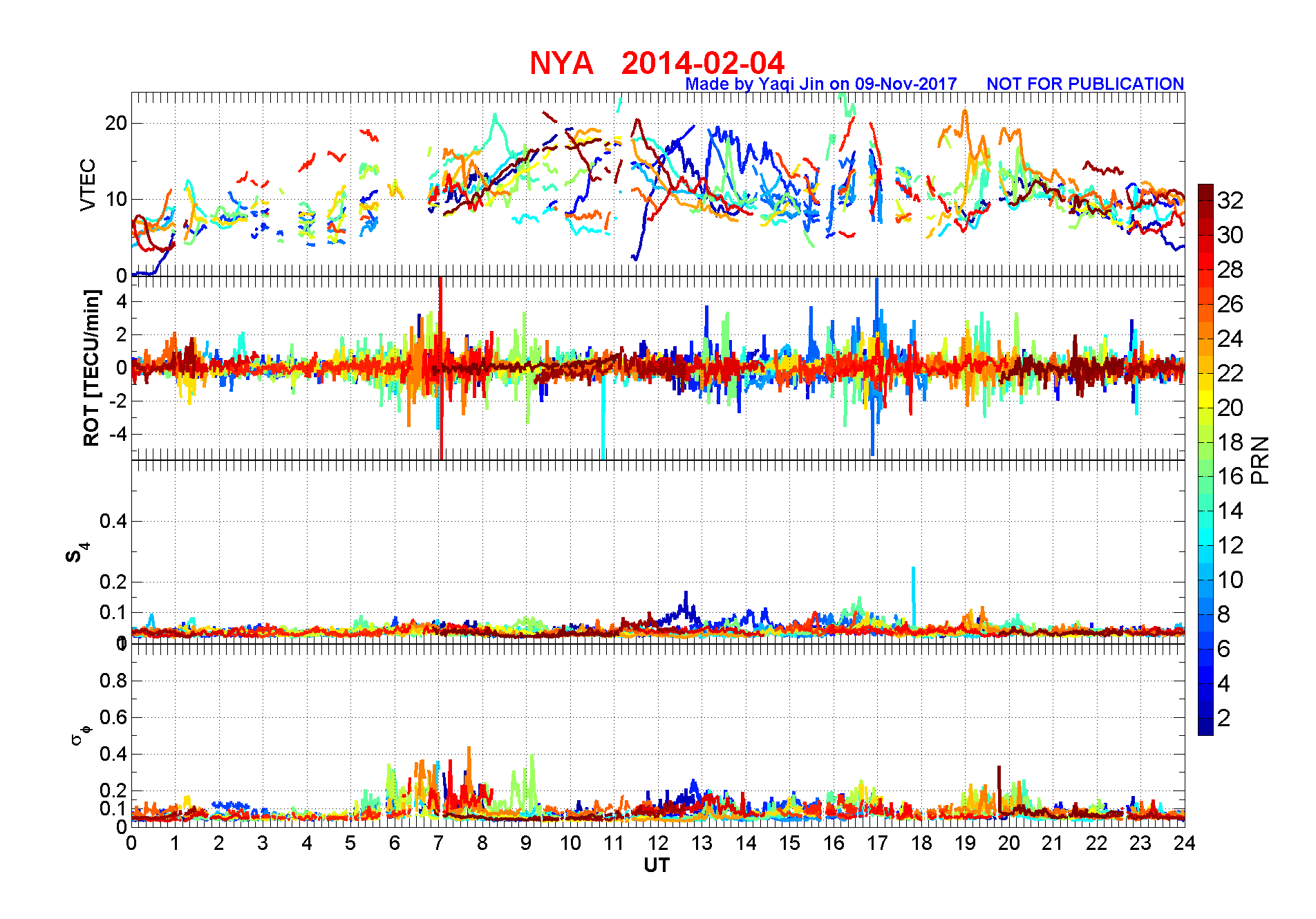Click colorbar tick label 28

[1230, 269]
